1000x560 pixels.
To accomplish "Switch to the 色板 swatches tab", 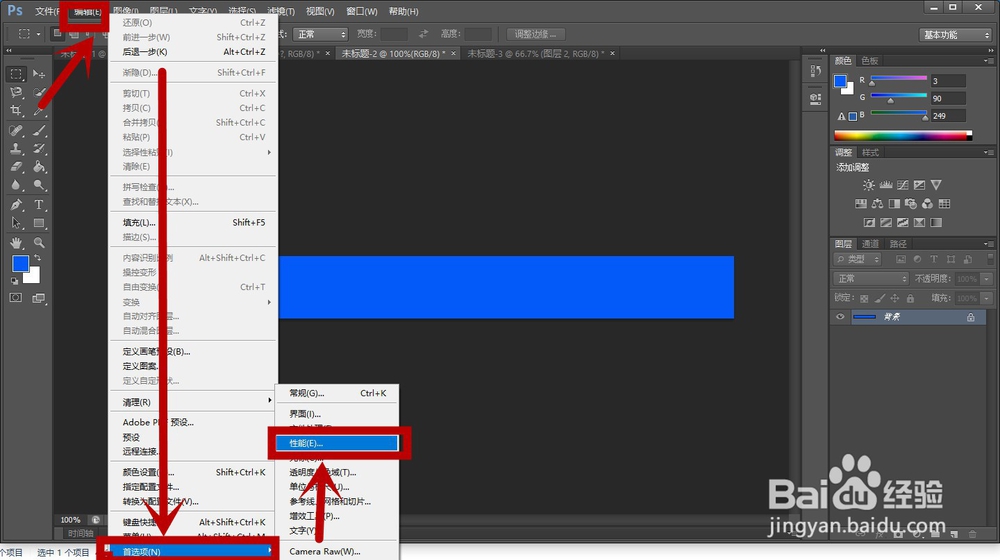I will [x=870, y=61].
